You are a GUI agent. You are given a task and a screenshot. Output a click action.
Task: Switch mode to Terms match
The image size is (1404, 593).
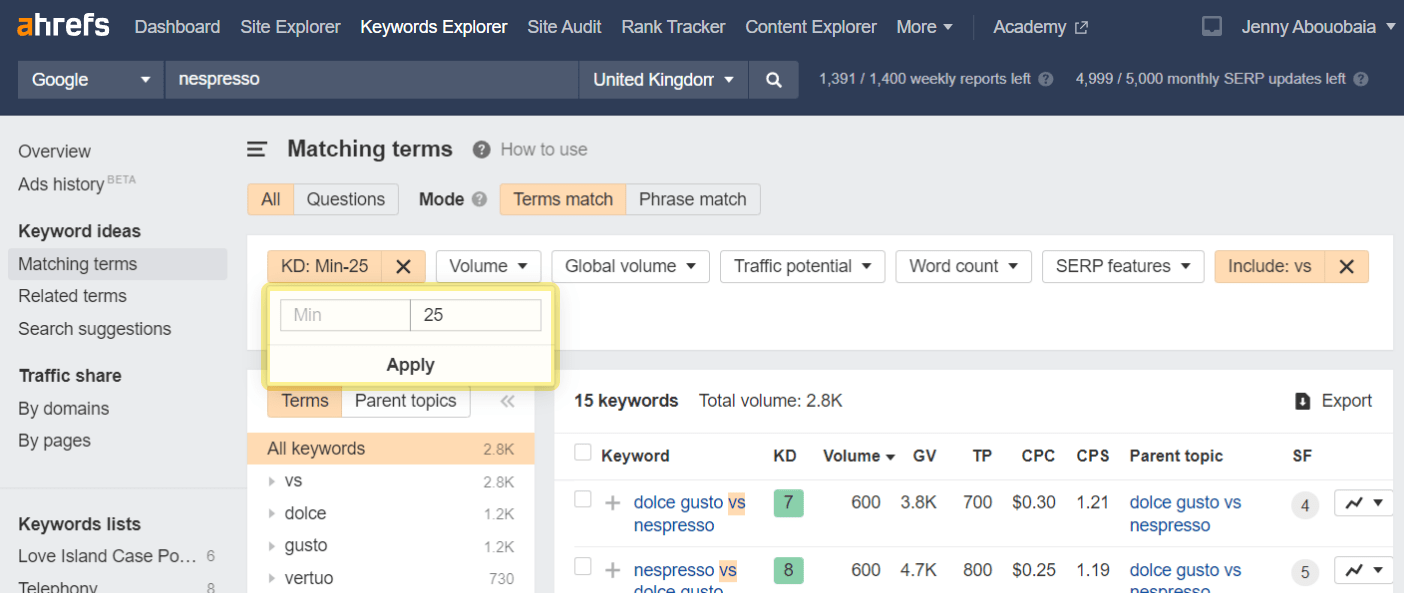click(563, 199)
